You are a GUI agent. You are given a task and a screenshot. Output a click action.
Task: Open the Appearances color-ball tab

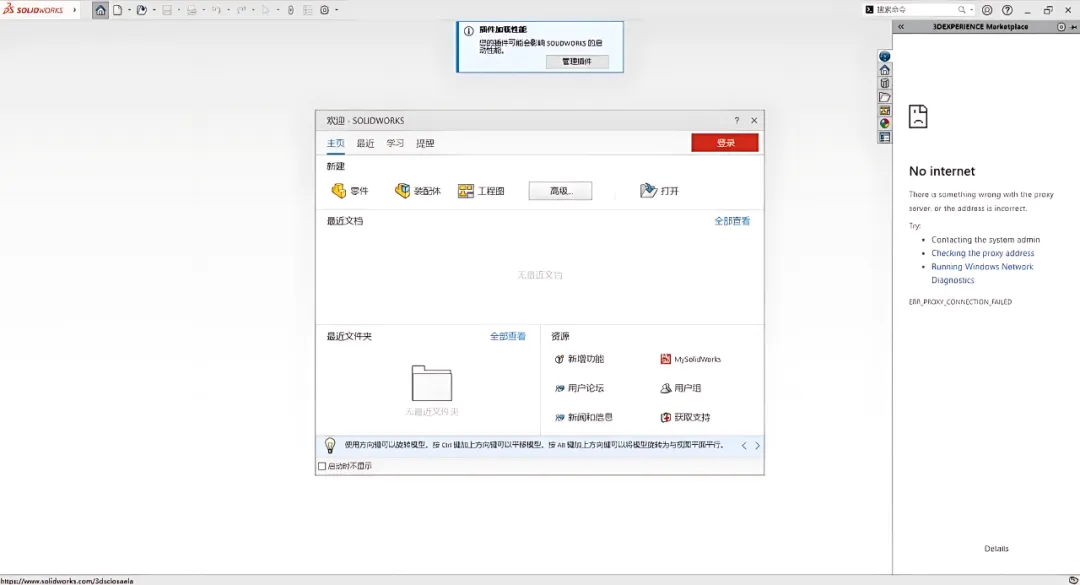tap(884, 123)
